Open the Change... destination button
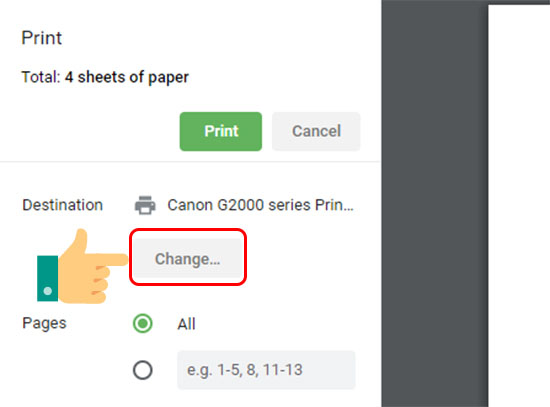Image resolution: width=550 pixels, height=407 pixels. pos(188,259)
